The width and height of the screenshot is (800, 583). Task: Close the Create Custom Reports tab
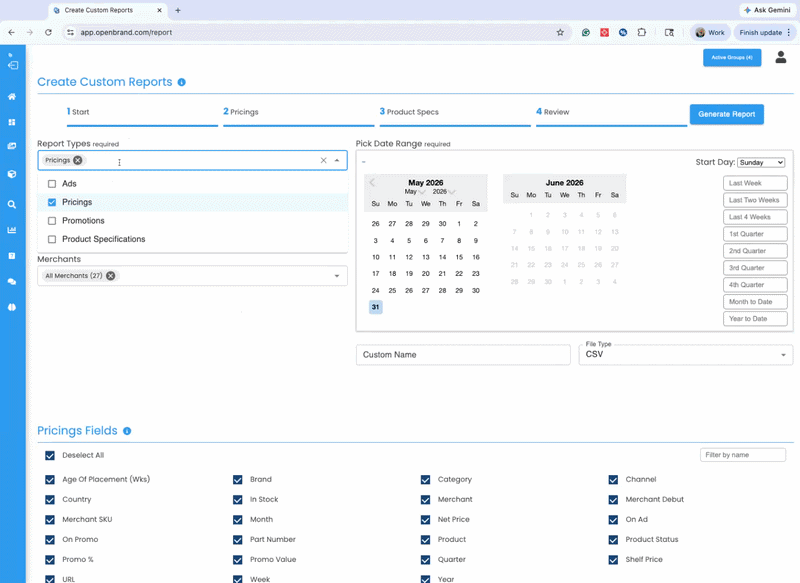coord(160,10)
